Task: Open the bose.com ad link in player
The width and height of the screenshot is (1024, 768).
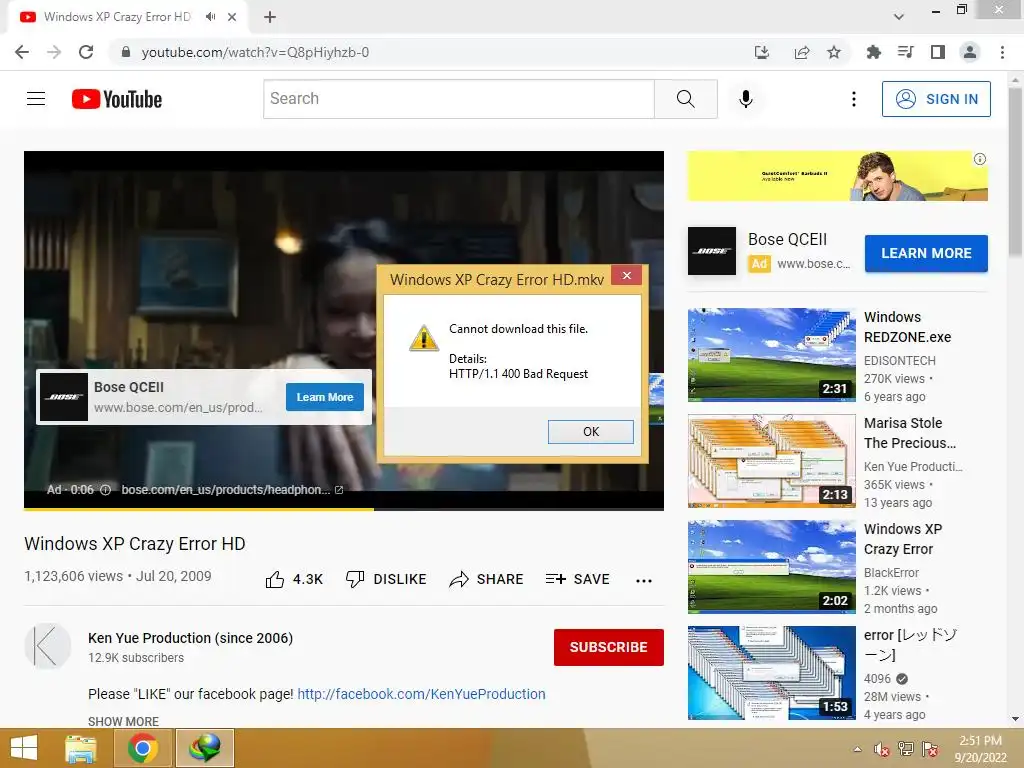Action: [x=232, y=490]
